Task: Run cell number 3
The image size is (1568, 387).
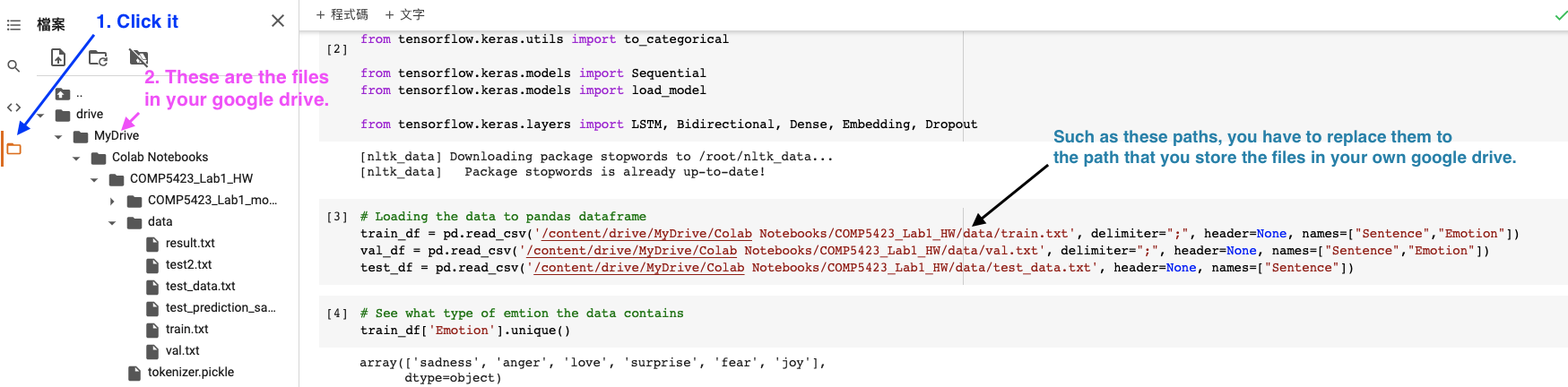Action: [337, 217]
